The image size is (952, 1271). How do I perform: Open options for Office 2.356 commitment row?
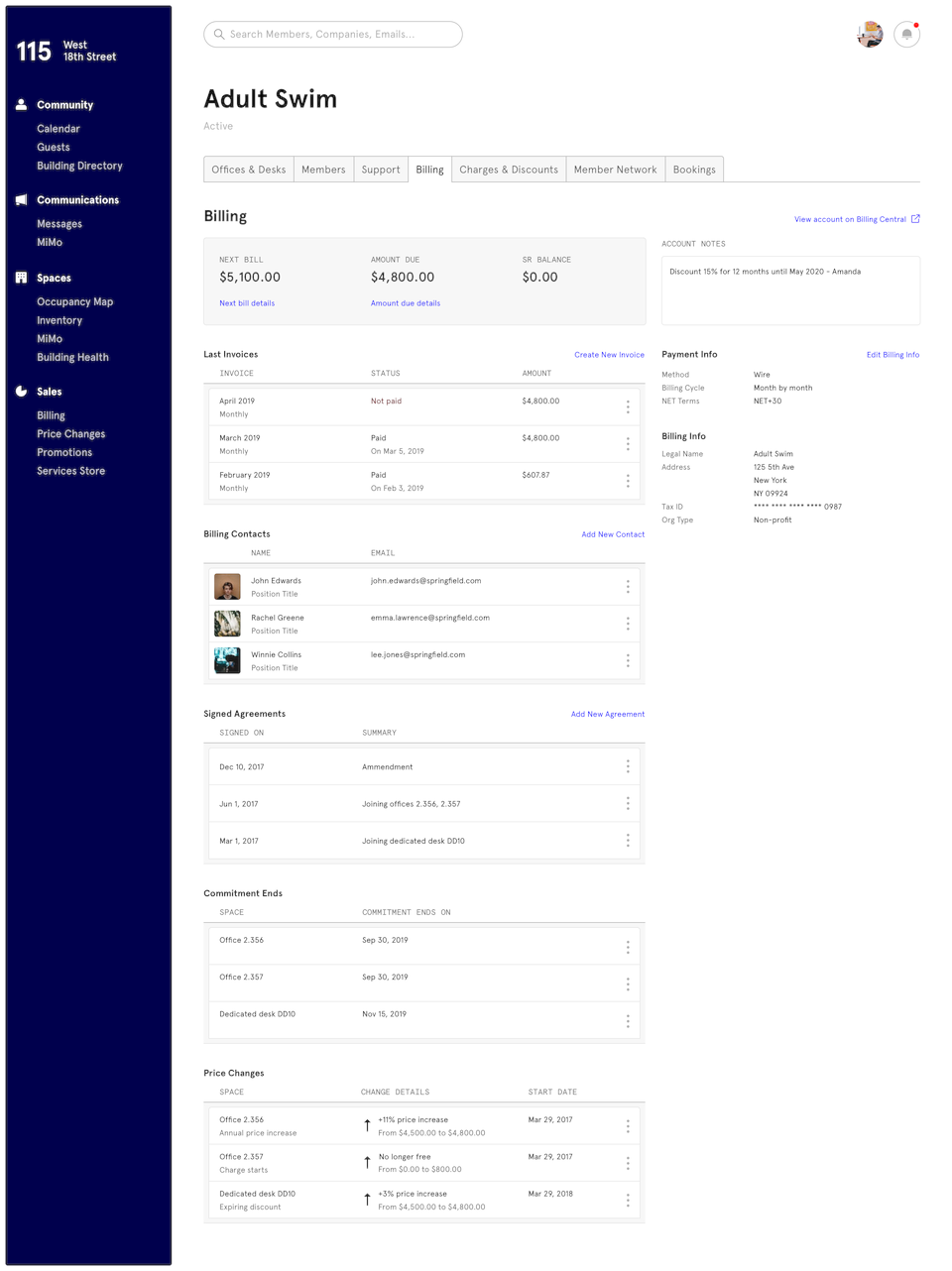click(x=628, y=947)
